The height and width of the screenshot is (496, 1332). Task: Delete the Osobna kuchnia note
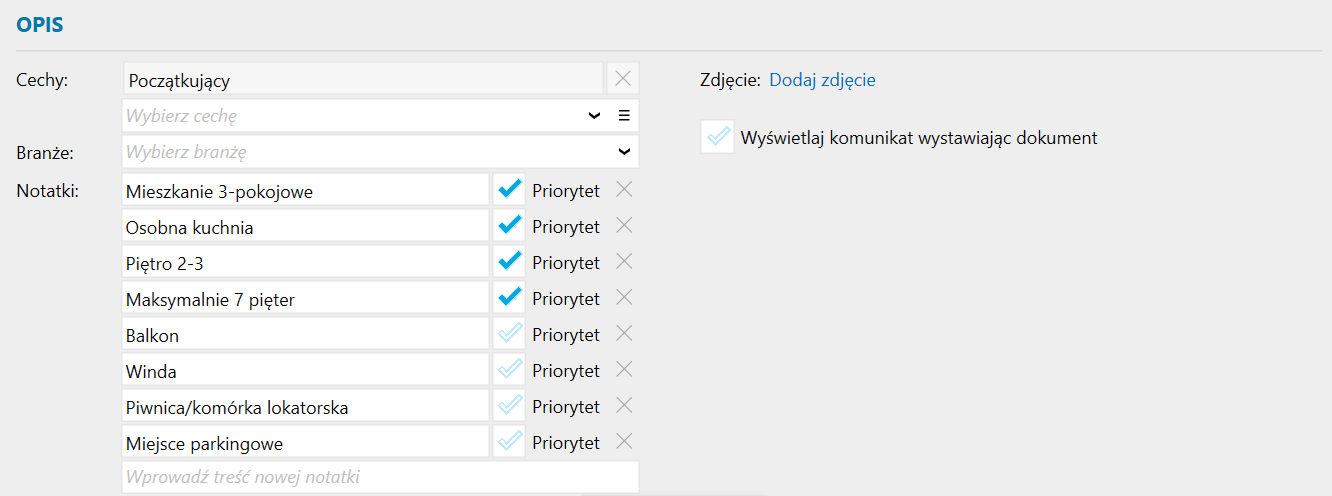(624, 225)
